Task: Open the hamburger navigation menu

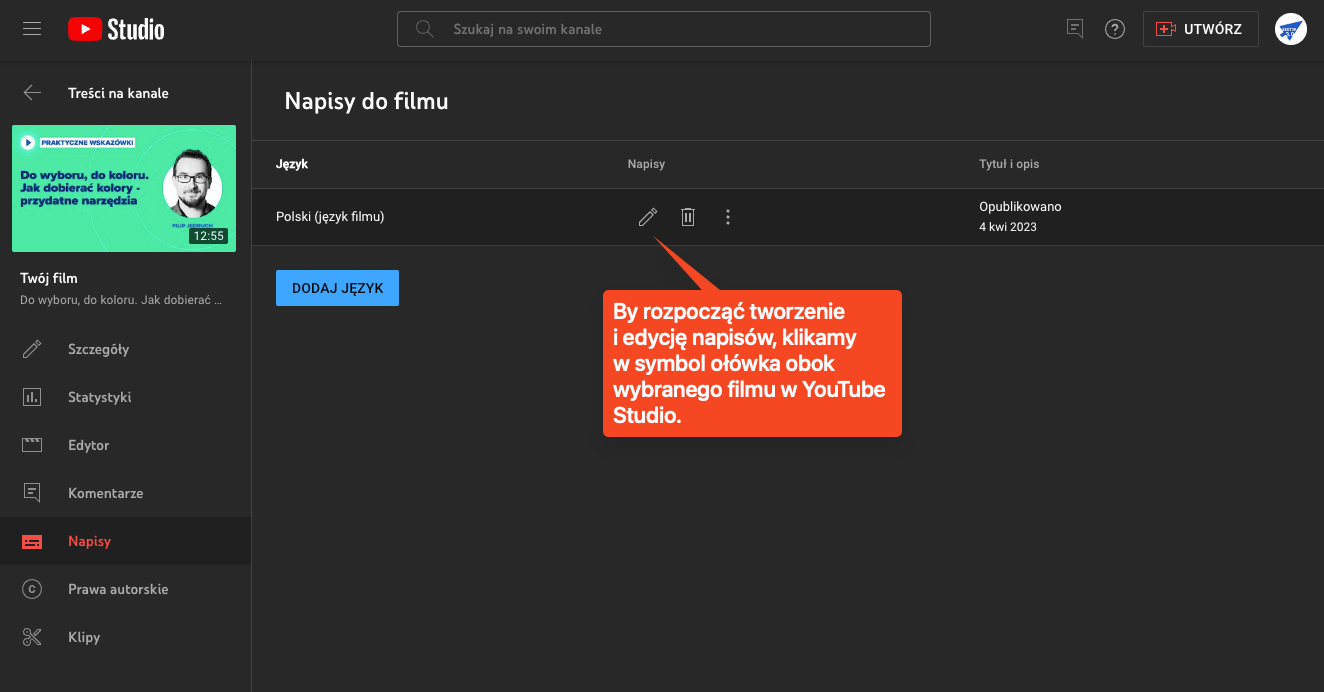Action: tap(32, 29)
